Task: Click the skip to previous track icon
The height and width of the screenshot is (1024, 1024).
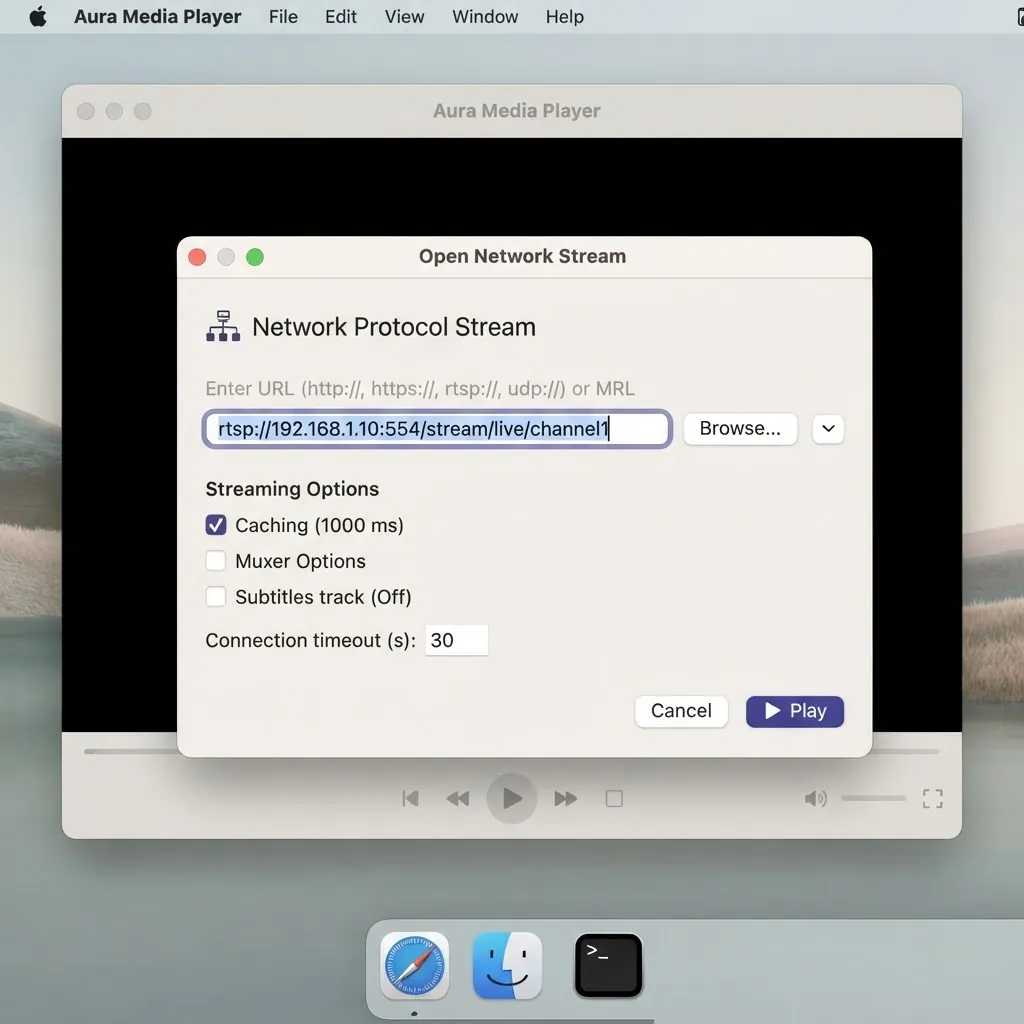Action: (411, 798)
